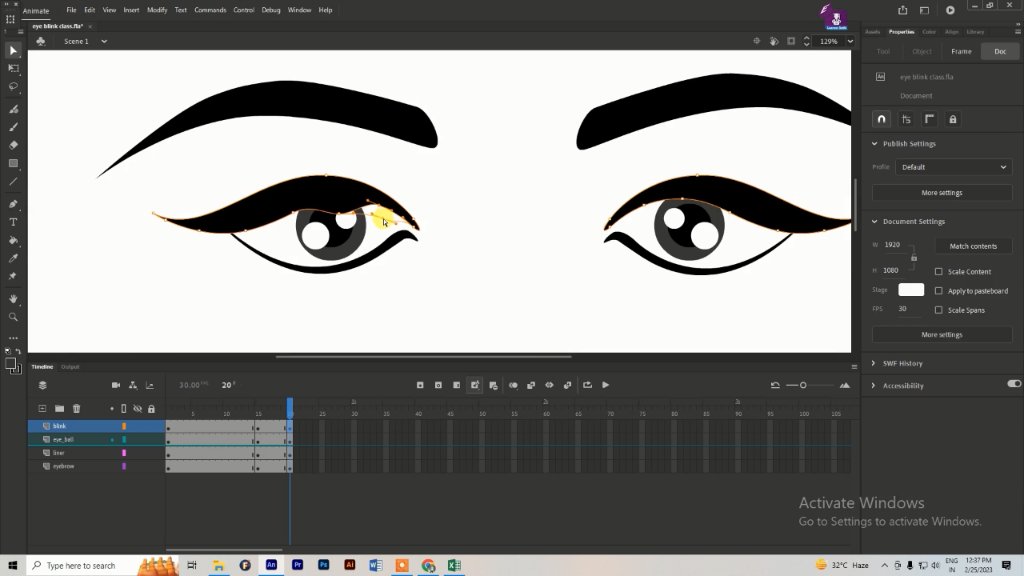Toggle hide all layers icon

[x=137, y=409]
